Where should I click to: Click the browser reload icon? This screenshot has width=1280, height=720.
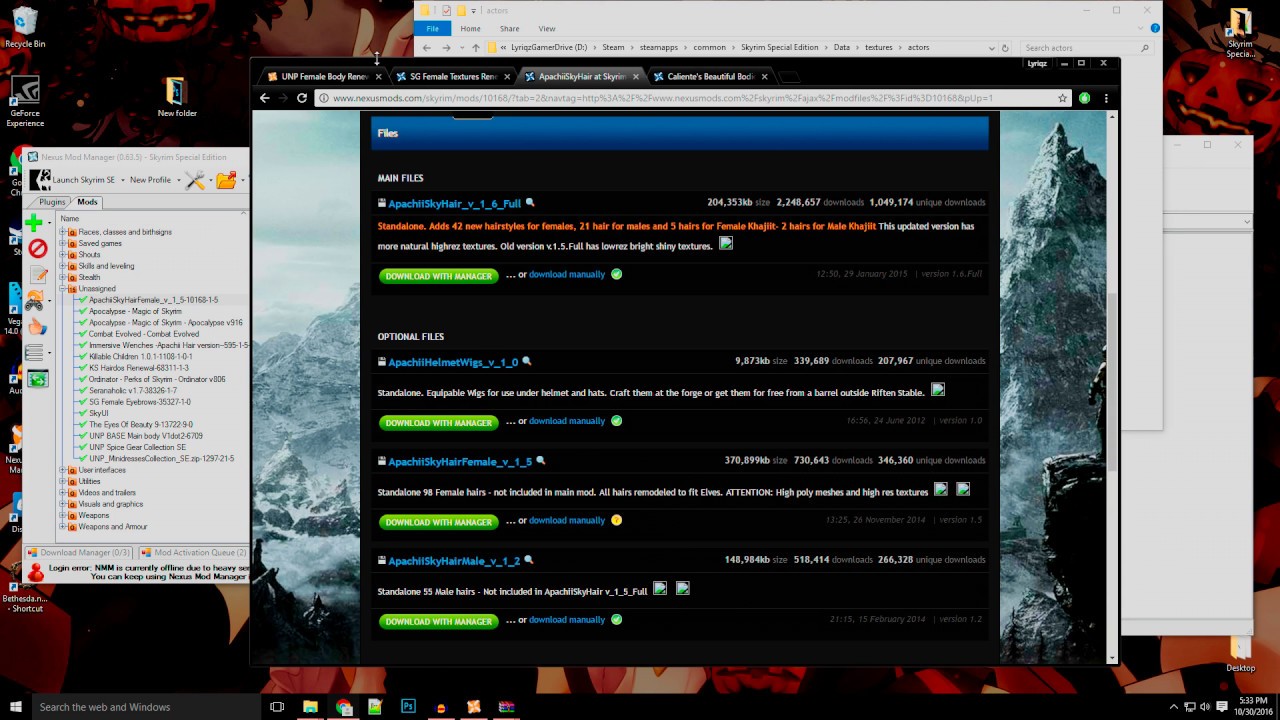[x=302, y=98]
